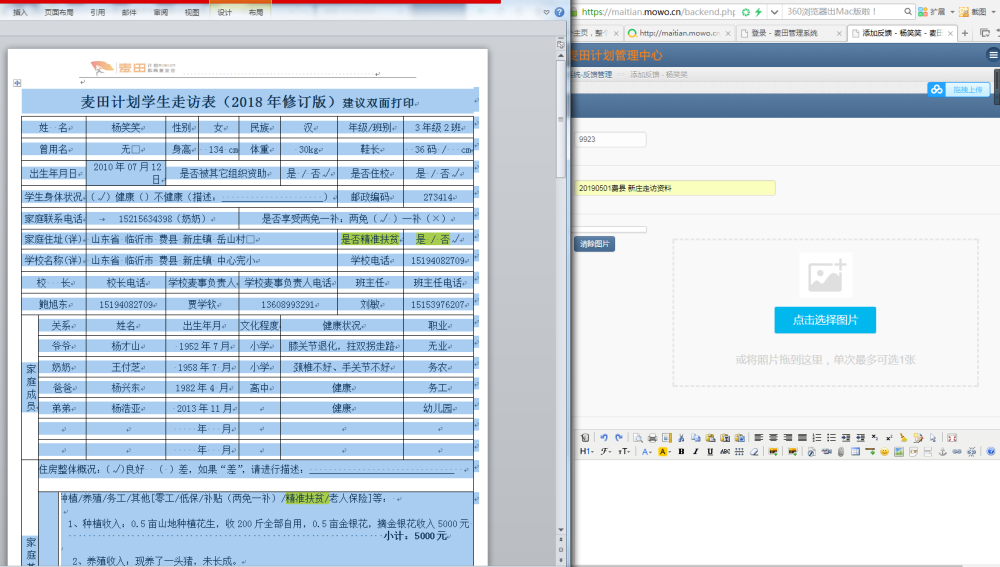This screenshot has width=1000, height=567.
Task: Toggle HTML source view in the editor
Action: [585, 438]
